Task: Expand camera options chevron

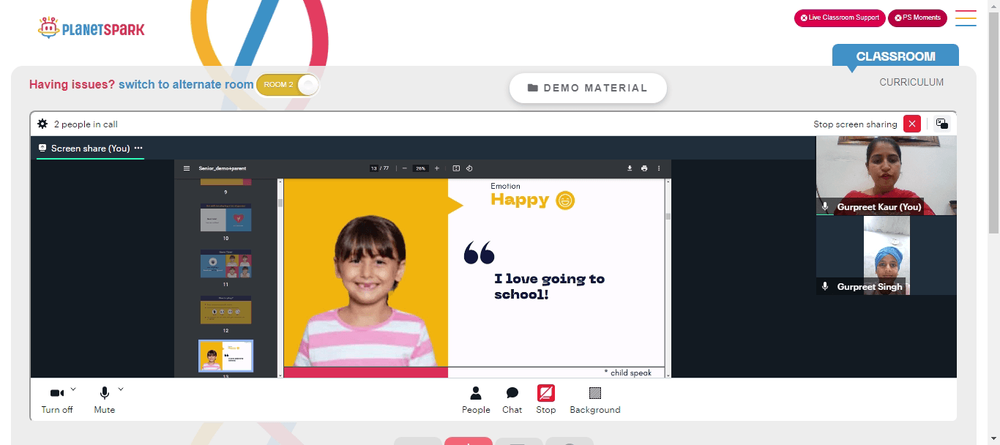Action: tap(73, 388)
